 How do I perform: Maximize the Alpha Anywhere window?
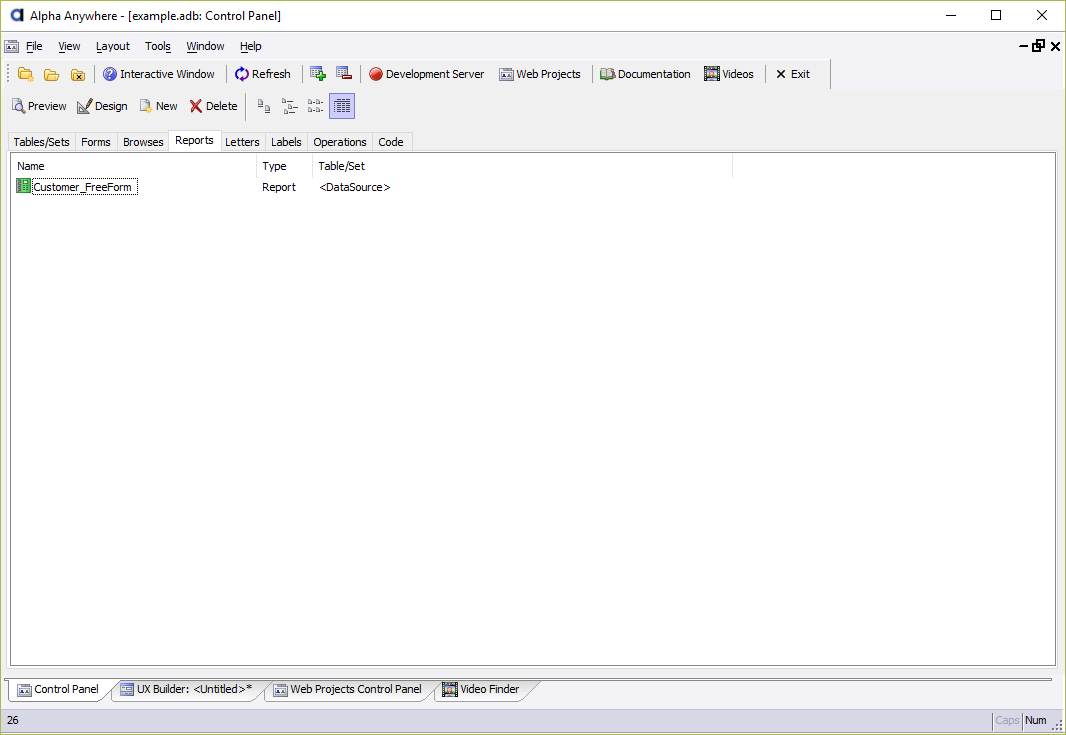tap(996, 15)
